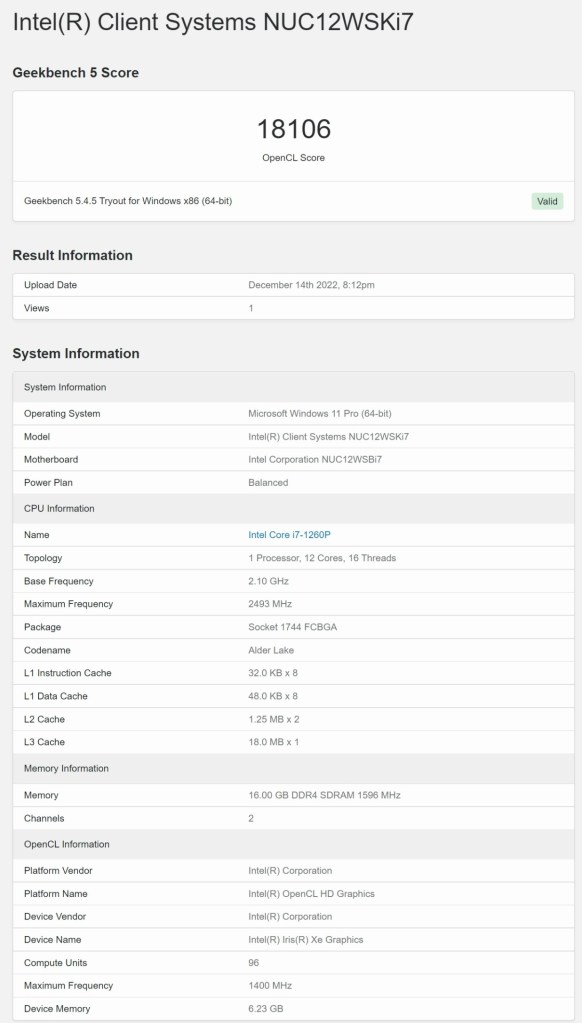Click the 'L1 Data Cache' label
The image size is (582, 1023).
tap(55, 696)
